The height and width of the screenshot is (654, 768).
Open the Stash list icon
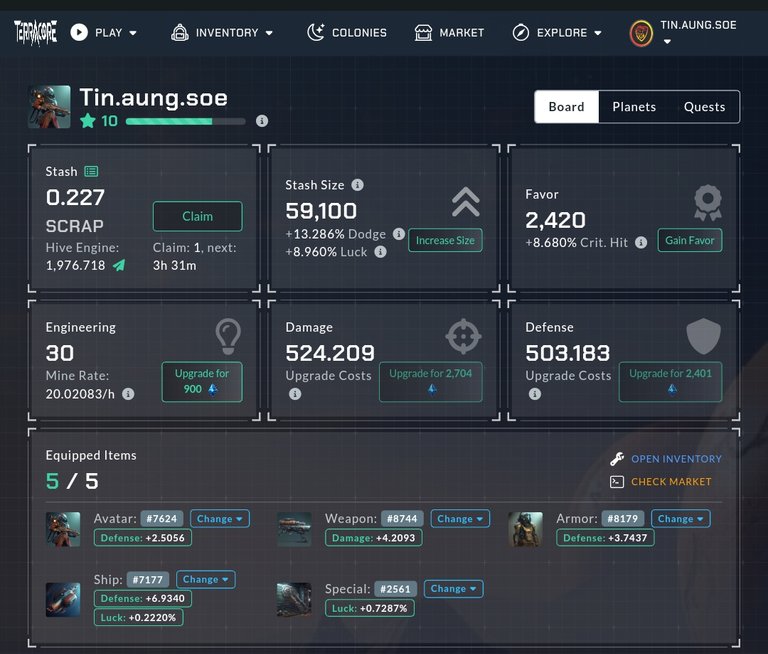click(x=91, y=171)
